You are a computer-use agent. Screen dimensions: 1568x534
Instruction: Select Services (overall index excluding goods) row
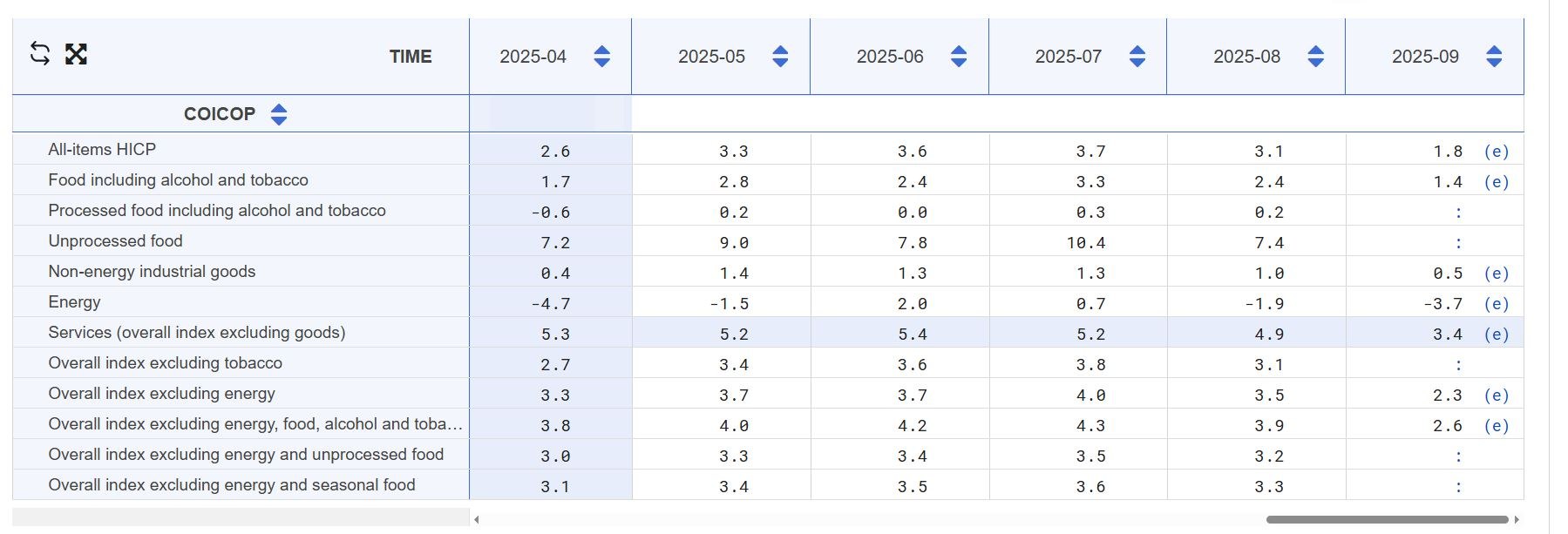click(x=196, y=333)
